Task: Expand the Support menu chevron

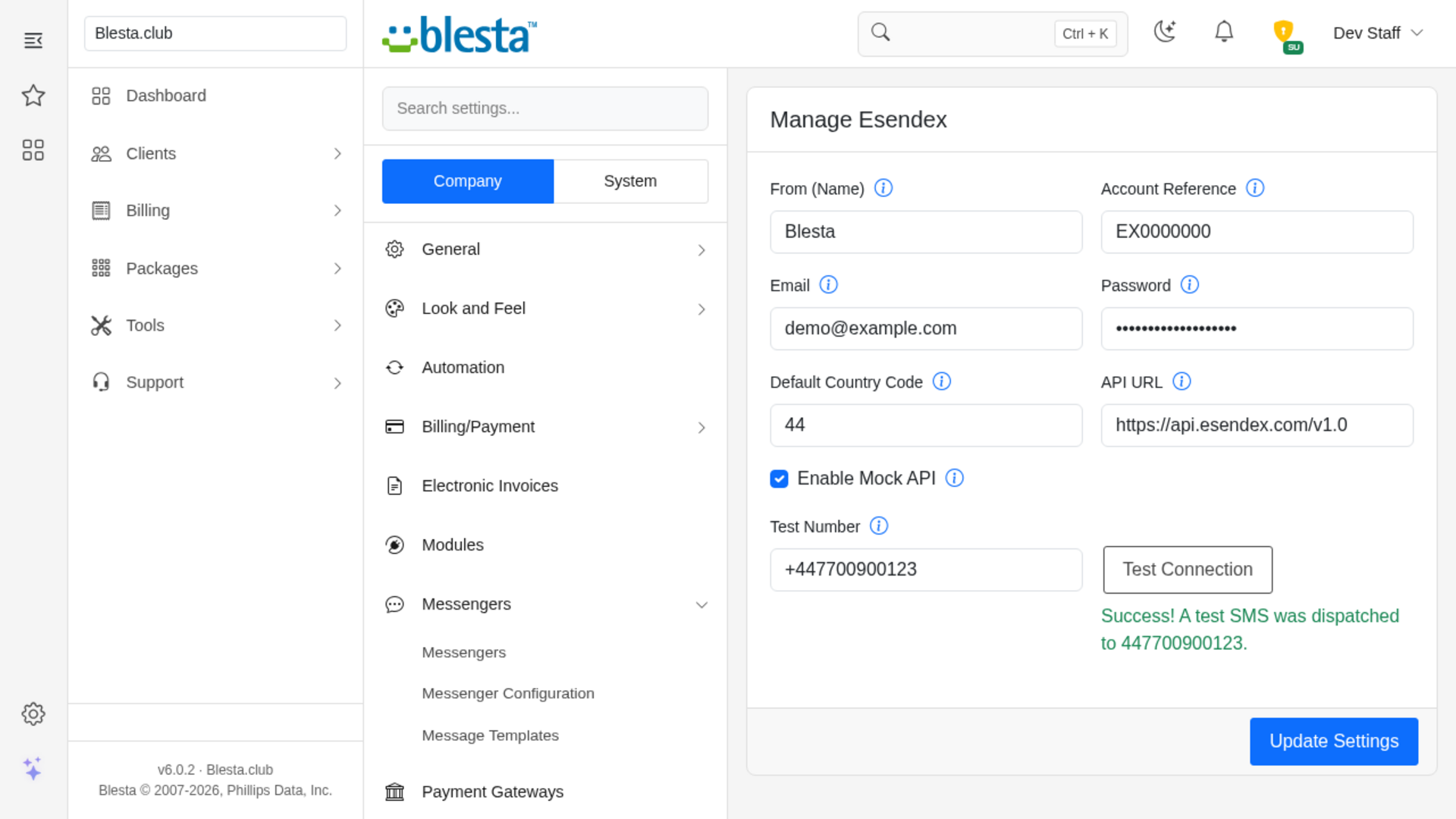Action: 337,383
